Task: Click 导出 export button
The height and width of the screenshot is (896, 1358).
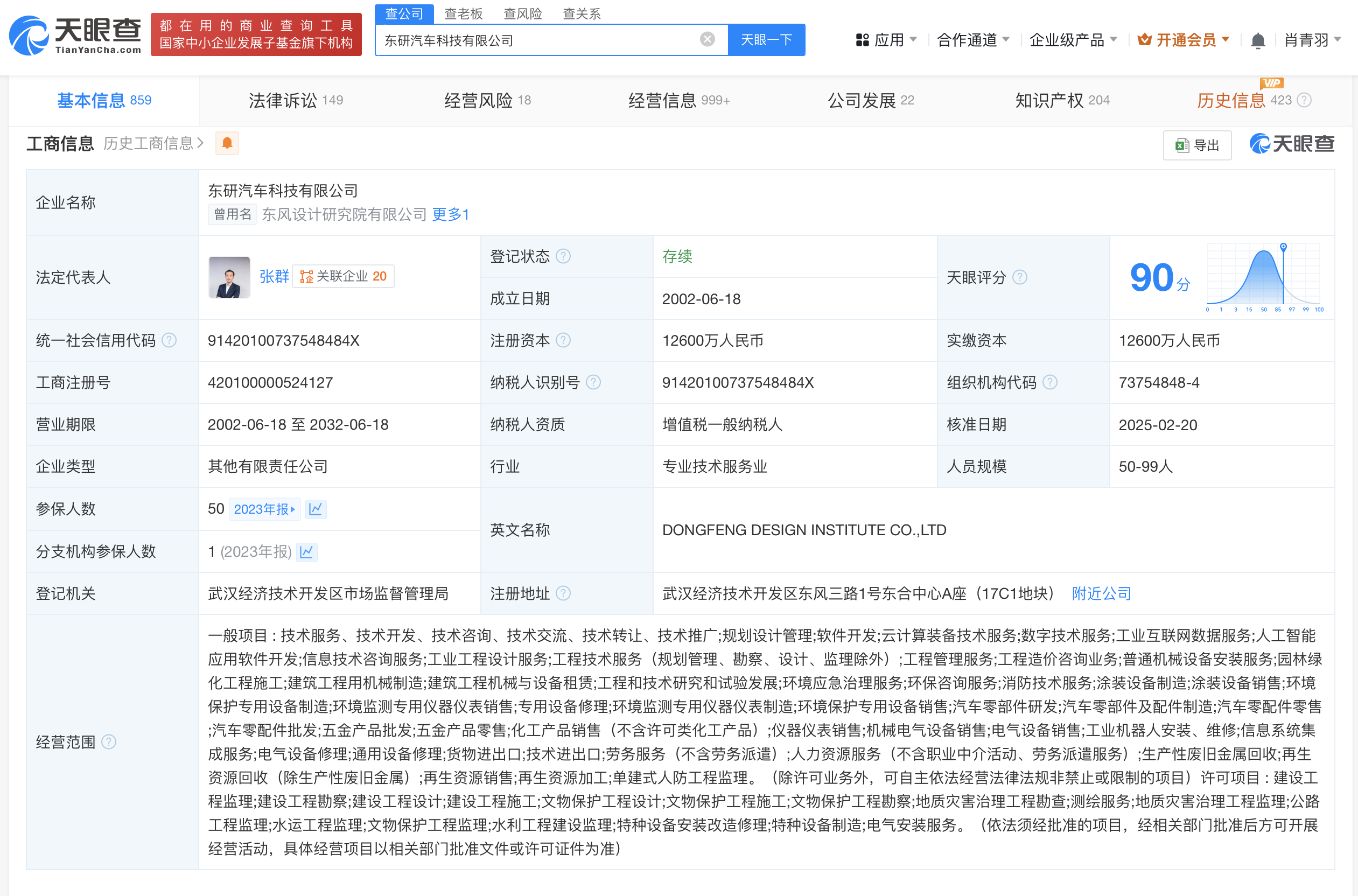Action: (1198, 145)
